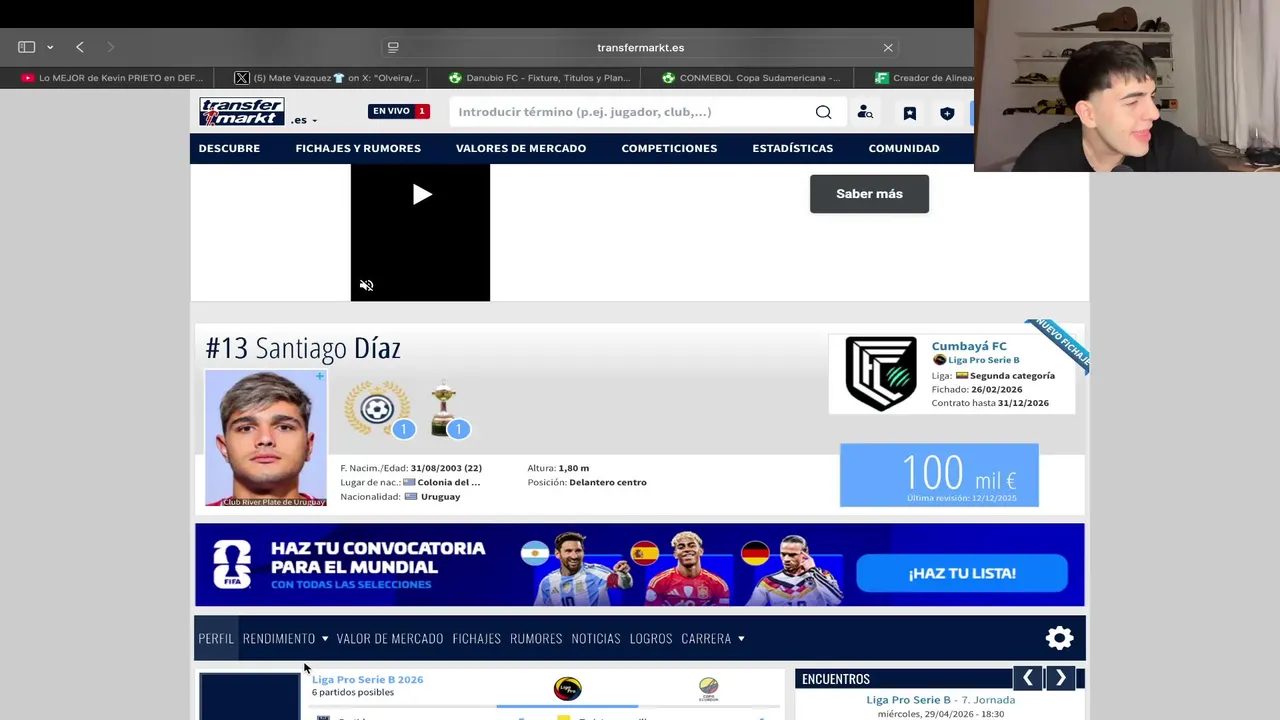Image resolution: width=1280 pixels, height=720 pixels.
Task: Unmute the ad video speaker icon
Action: (367, 286)
